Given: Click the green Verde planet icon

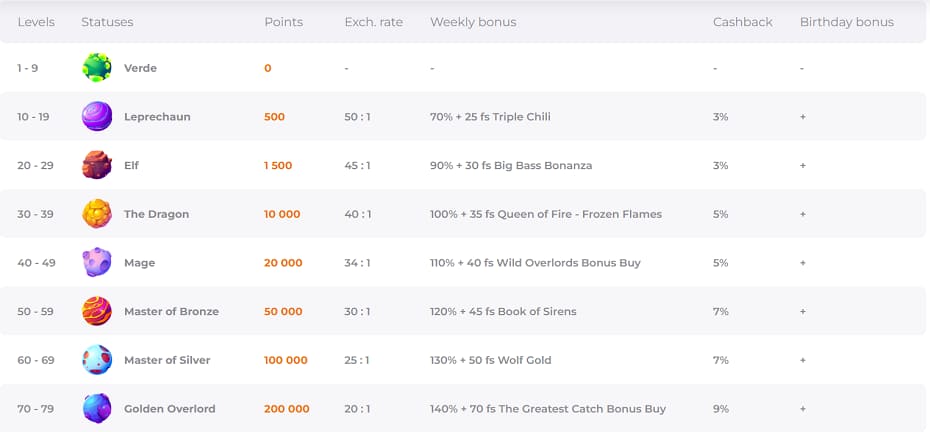Looking at the screenshot, I should point(97,68).
